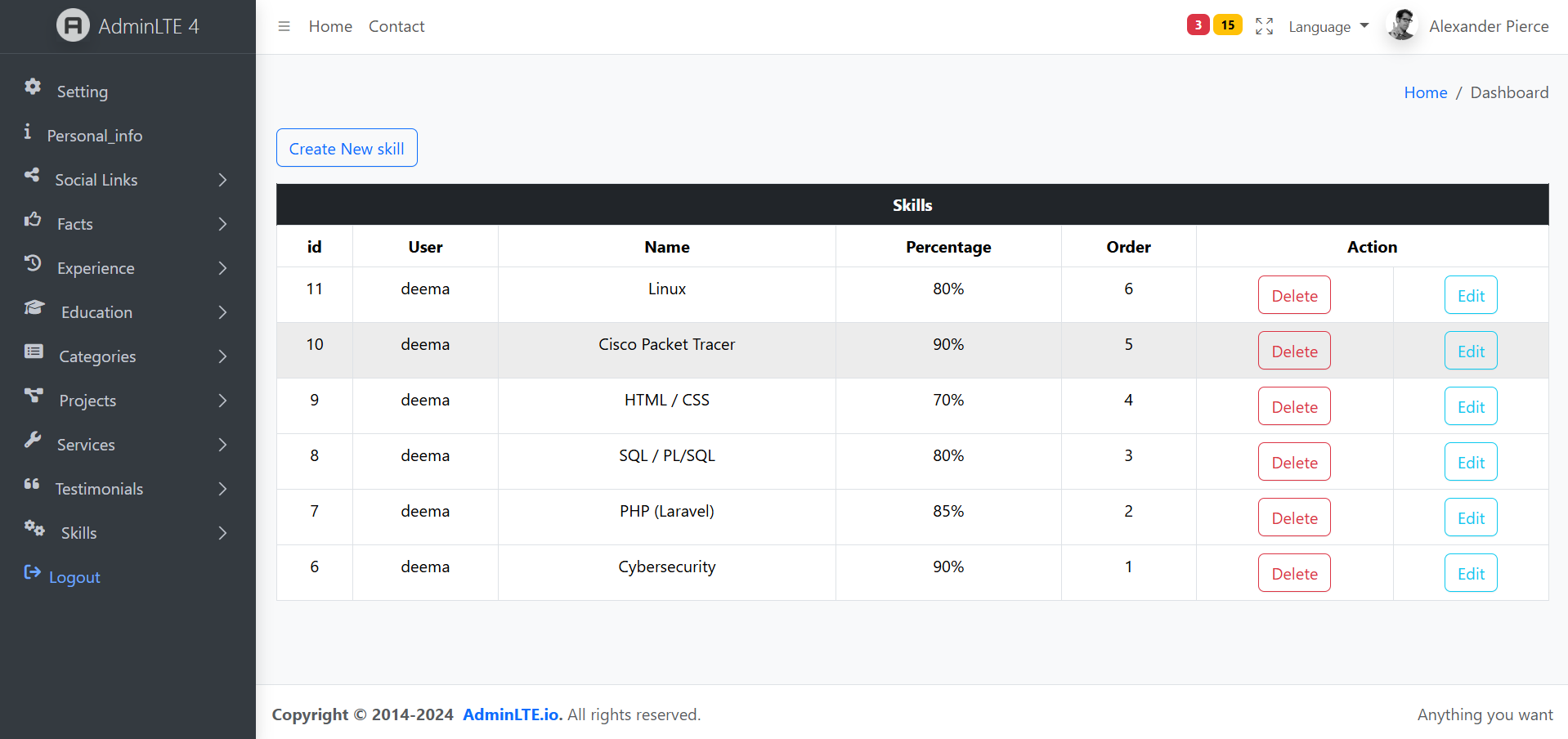Click the Create New skill button
This screenshot has height=739, width=1568.
(x=347, y=148)
